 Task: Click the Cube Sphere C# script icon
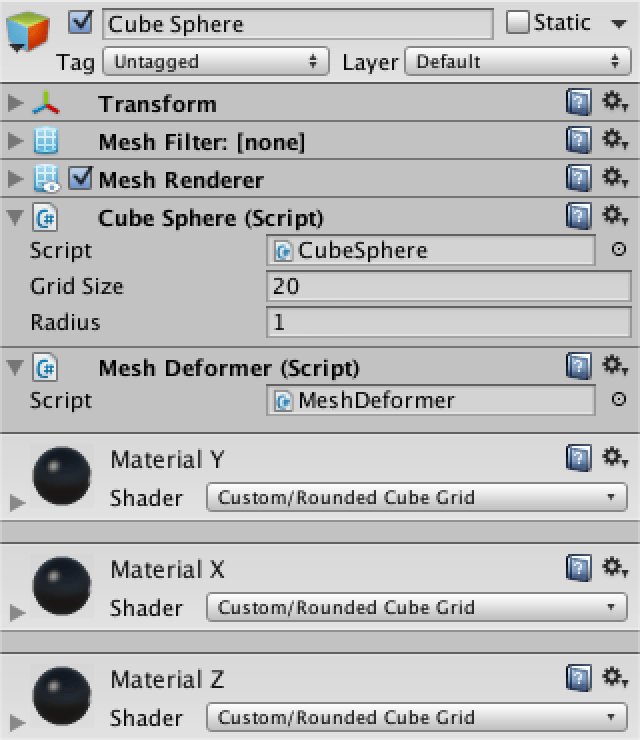click(x=45, y=218)
